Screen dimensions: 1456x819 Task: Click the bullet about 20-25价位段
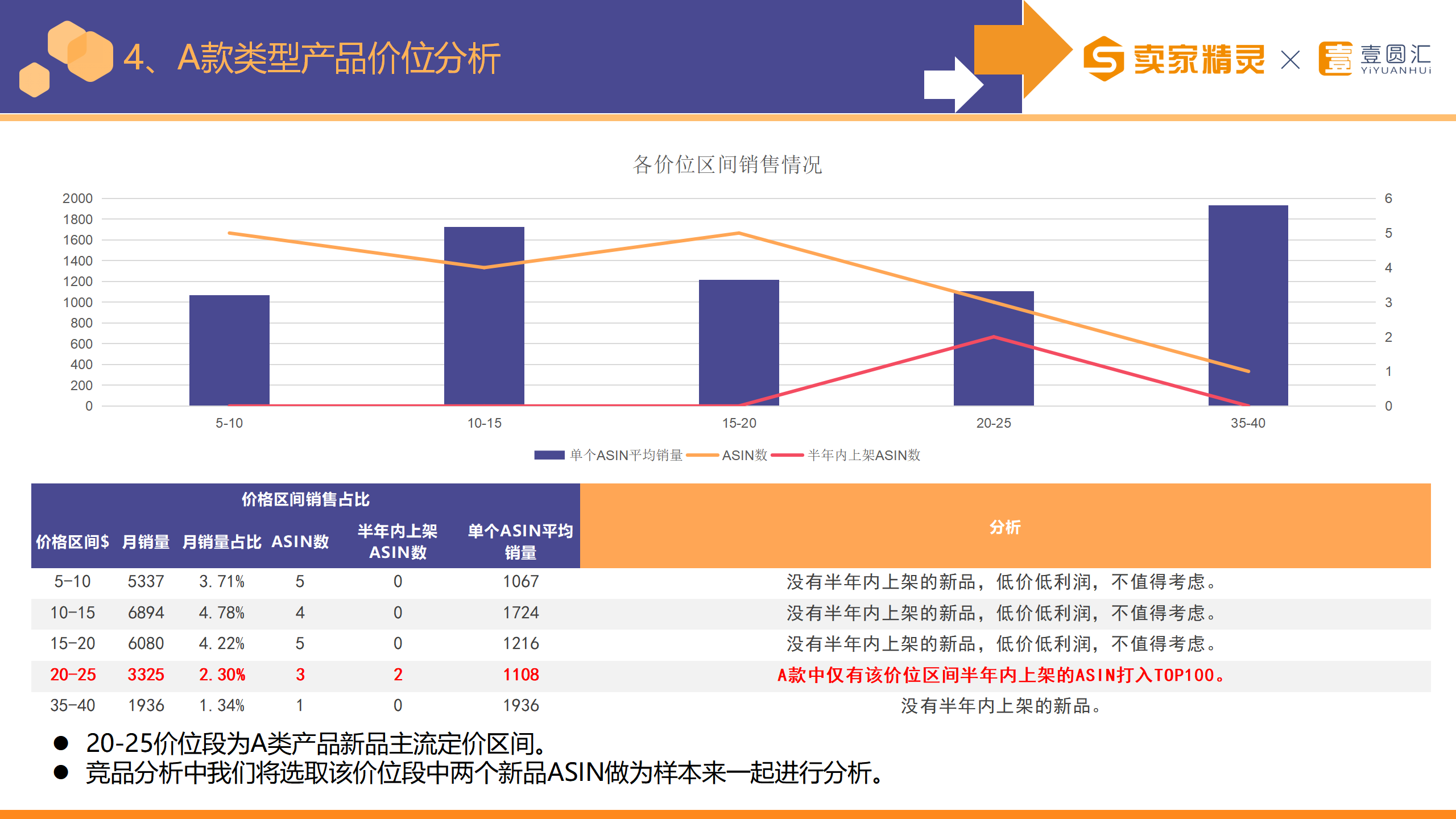(x=316, y=743)
